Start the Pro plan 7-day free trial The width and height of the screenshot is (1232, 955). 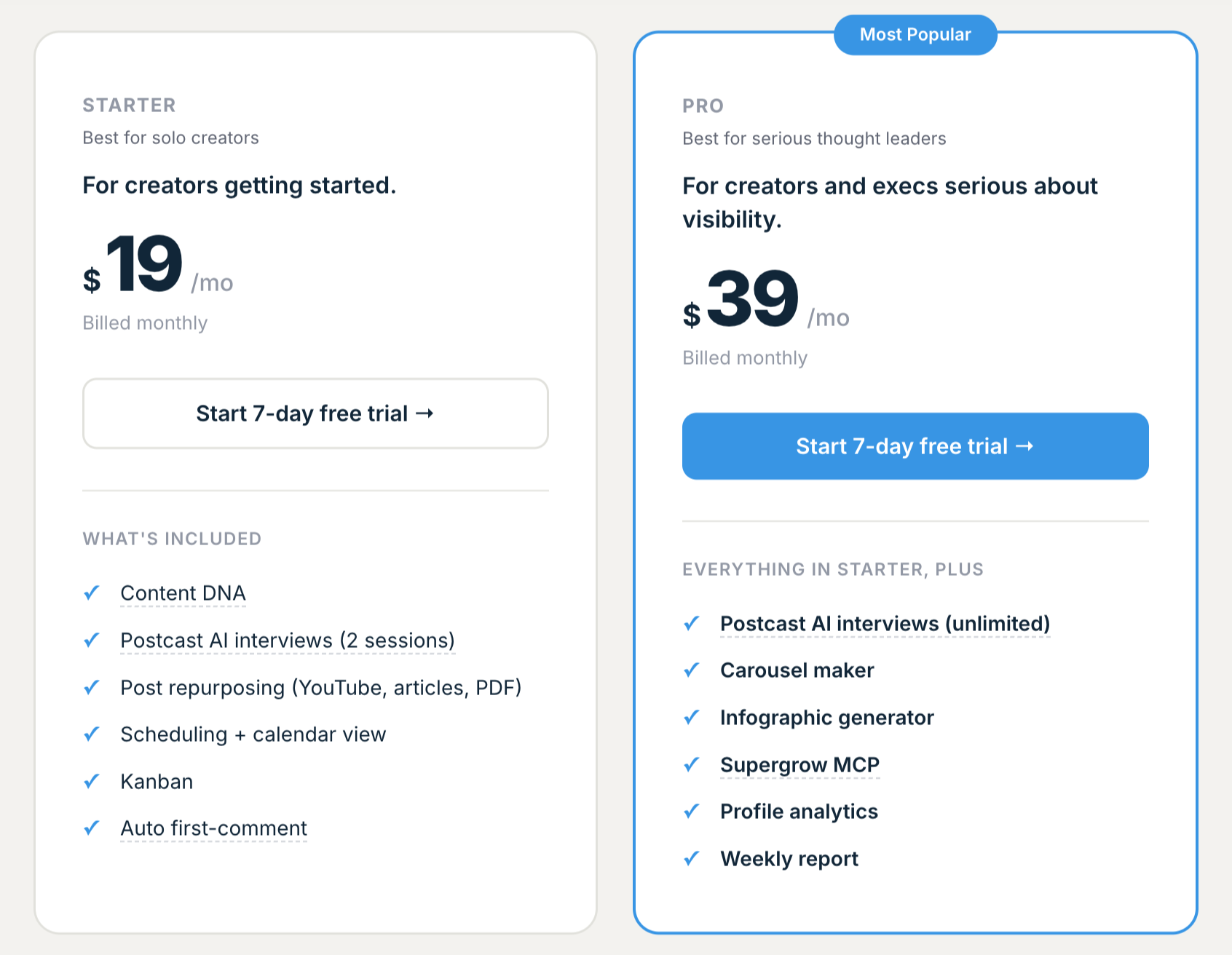click(x=915, y=446)
